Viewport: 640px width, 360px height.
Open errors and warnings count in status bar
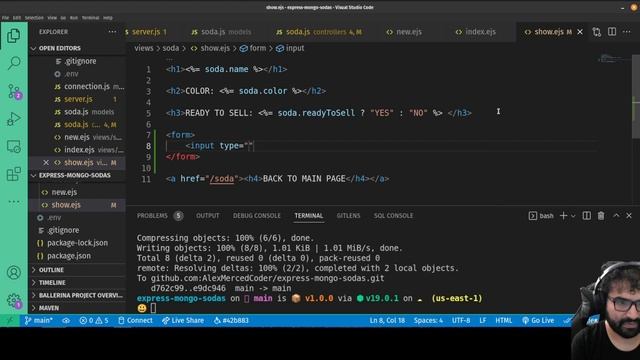94,320
